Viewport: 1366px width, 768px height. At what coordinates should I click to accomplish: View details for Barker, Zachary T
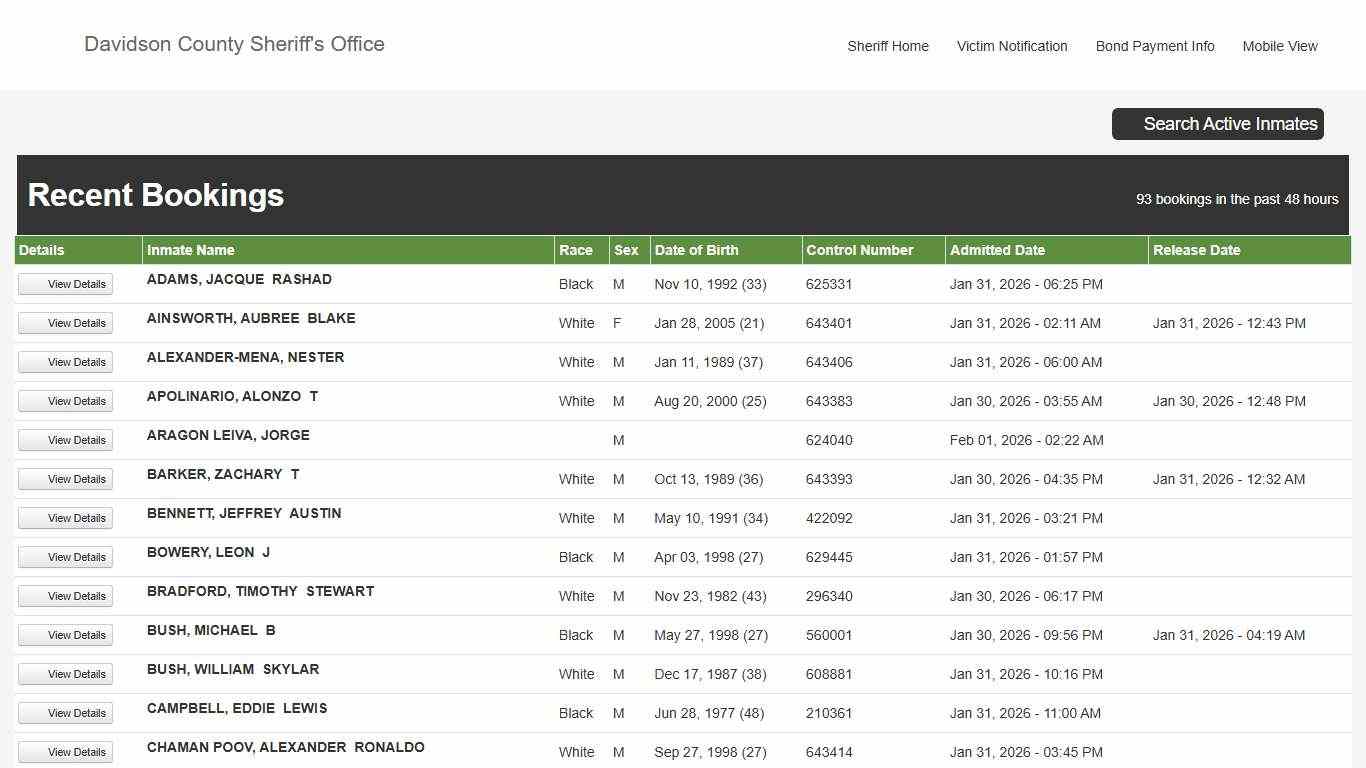66,479
